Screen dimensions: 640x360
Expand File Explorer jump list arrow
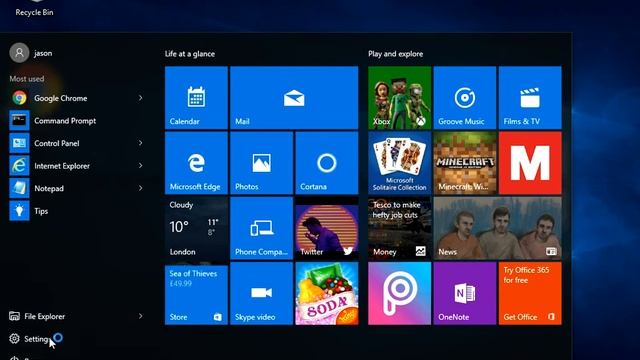click(x=140, y=316)
